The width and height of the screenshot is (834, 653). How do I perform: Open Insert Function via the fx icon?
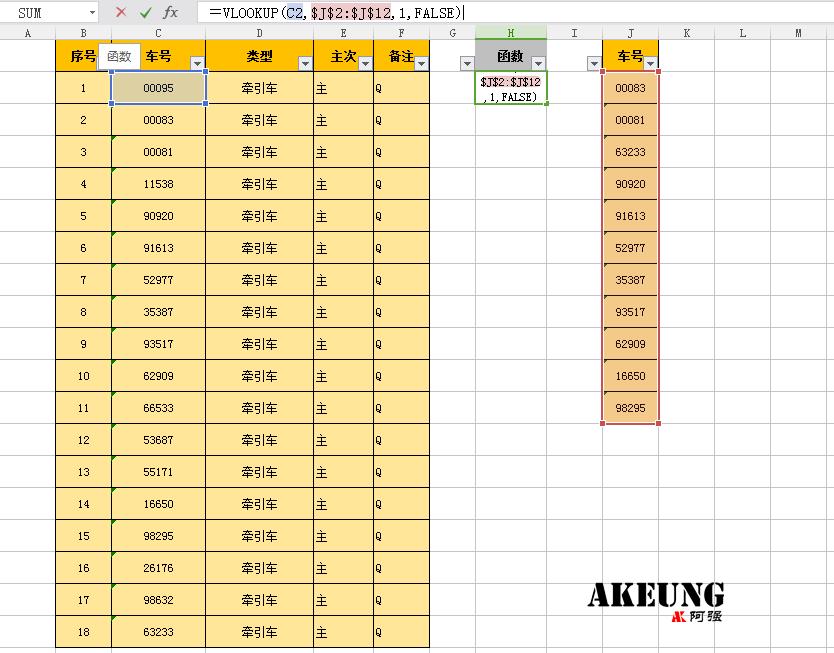coord(171,13)
